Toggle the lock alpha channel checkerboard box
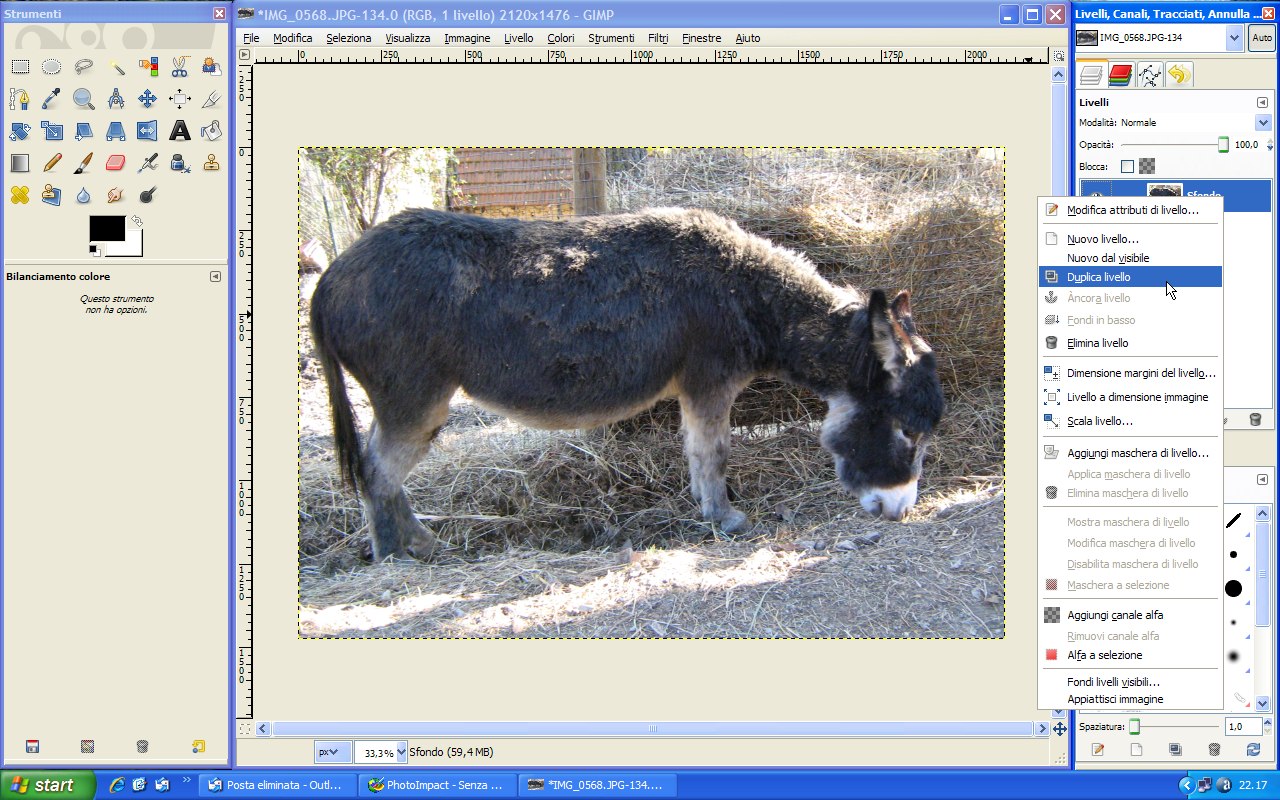 (1147, 166)
